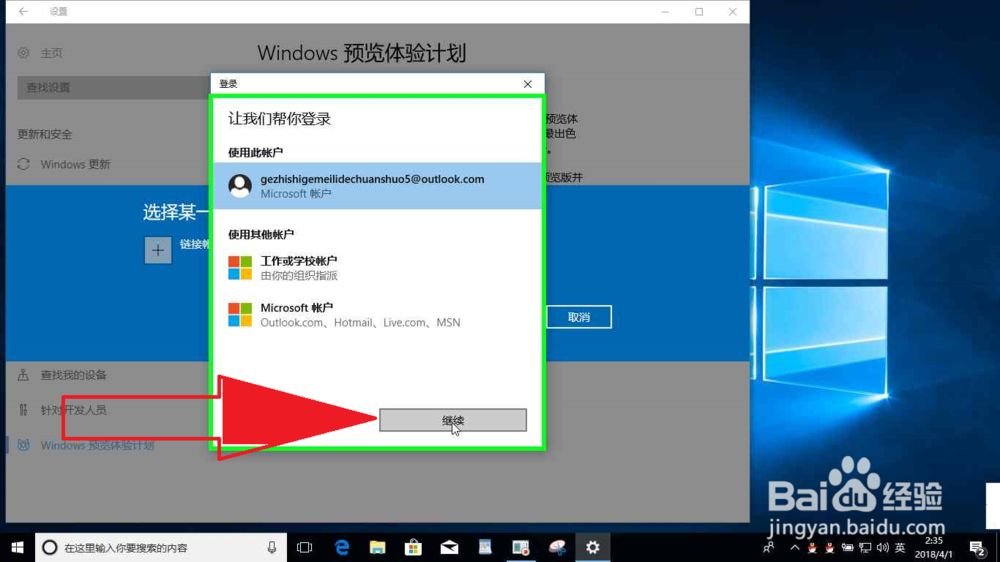Show hidden tray icons chevron
This screenshot has width=1000, height=562.
(x=795, y=547)
